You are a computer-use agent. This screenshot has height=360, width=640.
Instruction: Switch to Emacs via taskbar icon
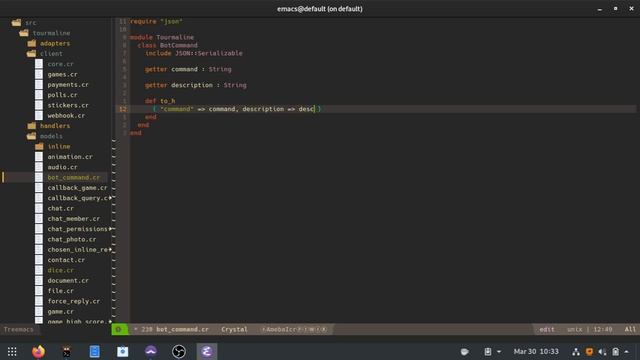(207, 351)
